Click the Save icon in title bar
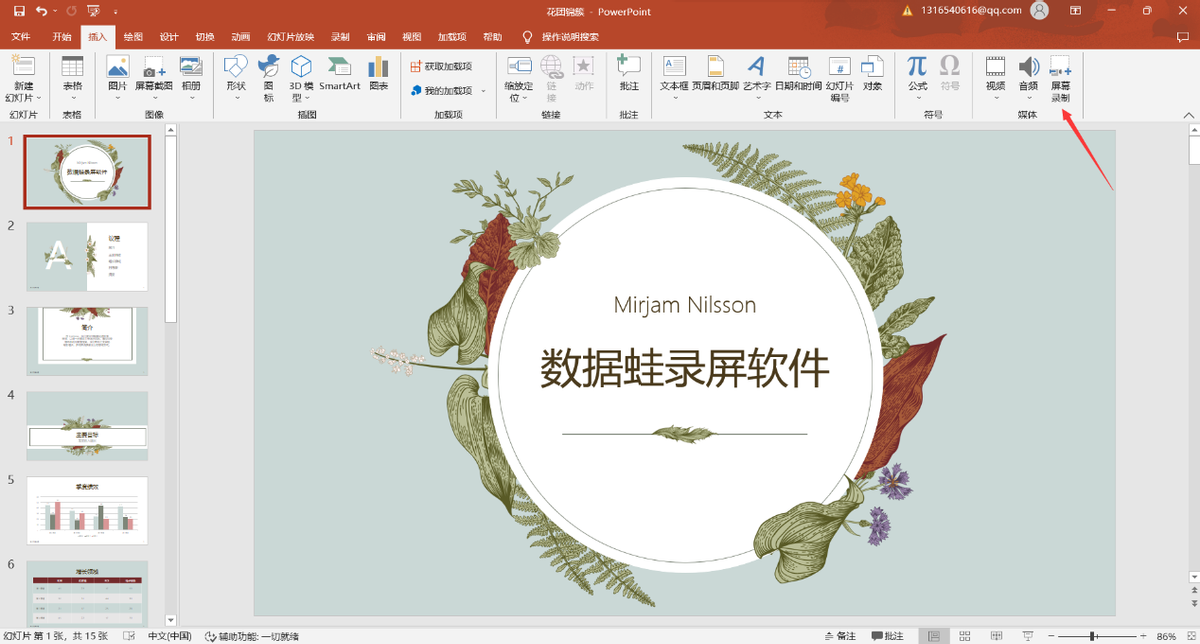The height and width of the screenshot is (644, 1200). coord(18,10)
